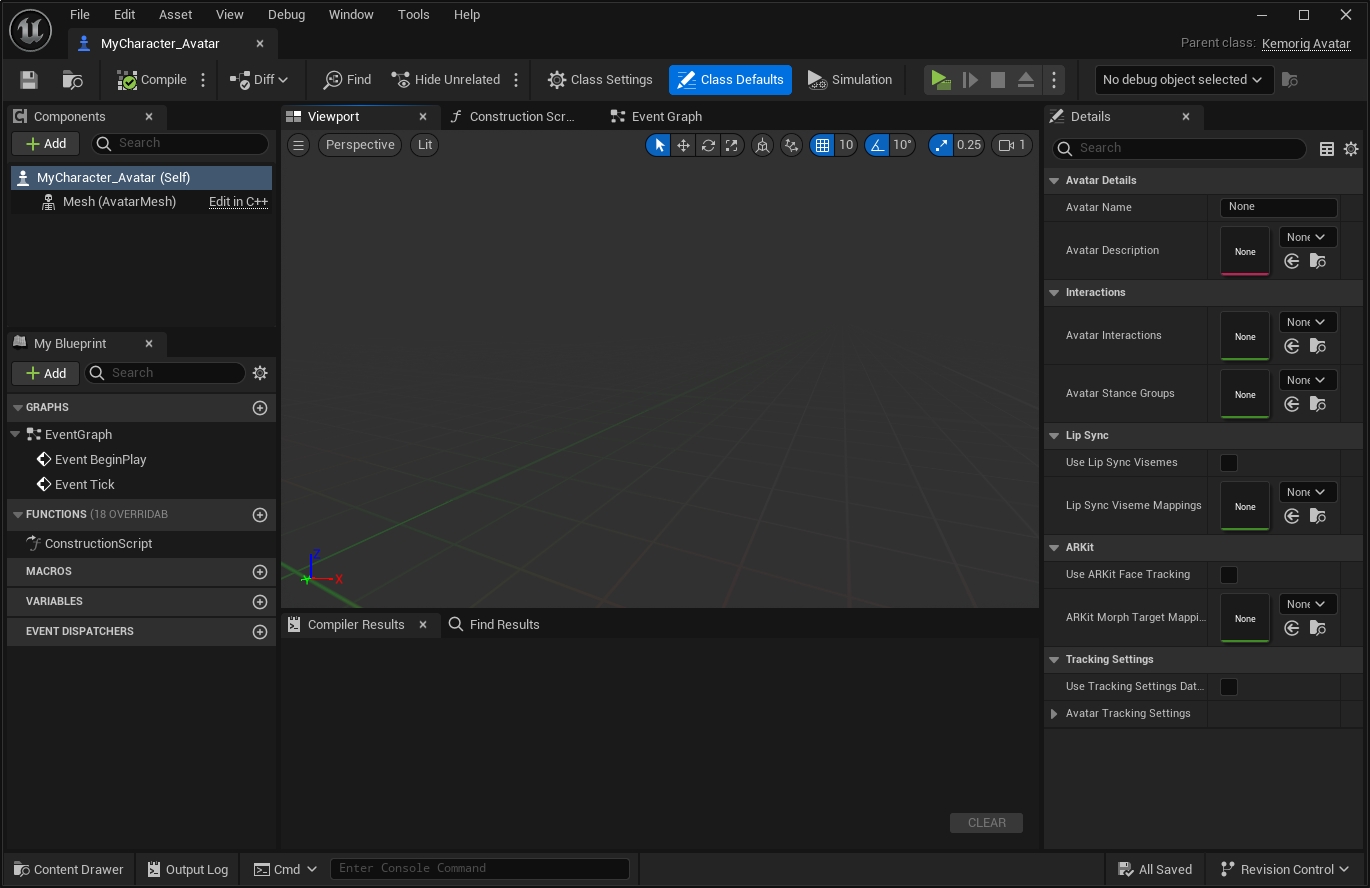Toggle Use Tracking Settings Data checkbox

(1229, 687)
